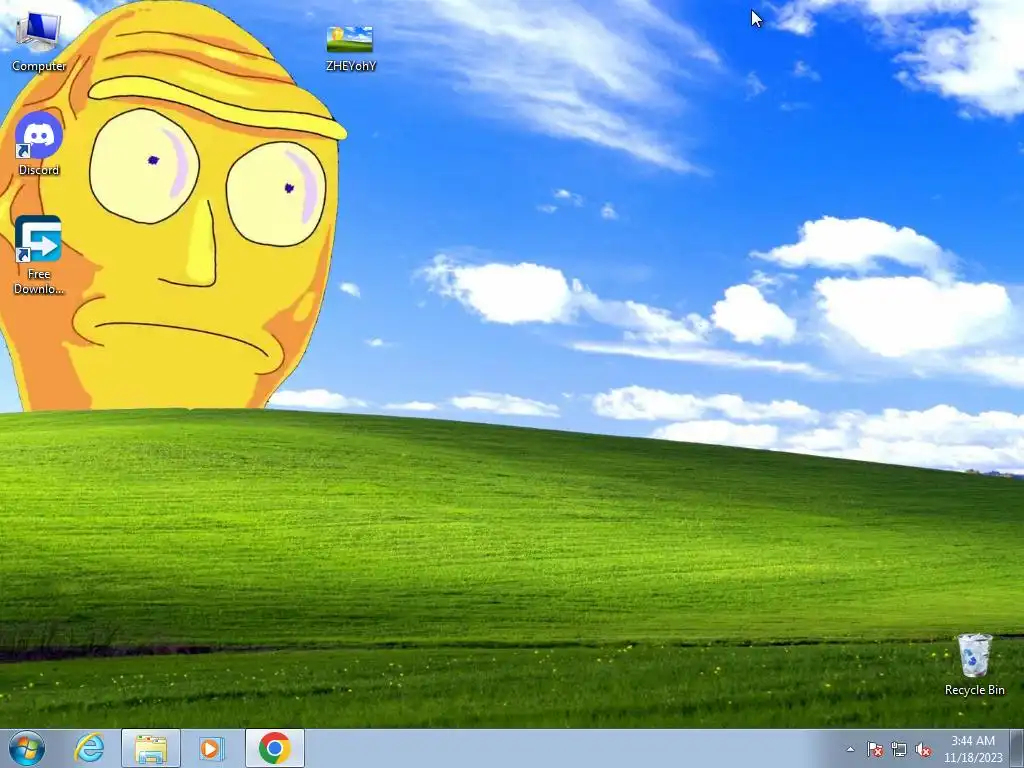
Task: Open the Windows Start menu orb
Action: point(27,748)
